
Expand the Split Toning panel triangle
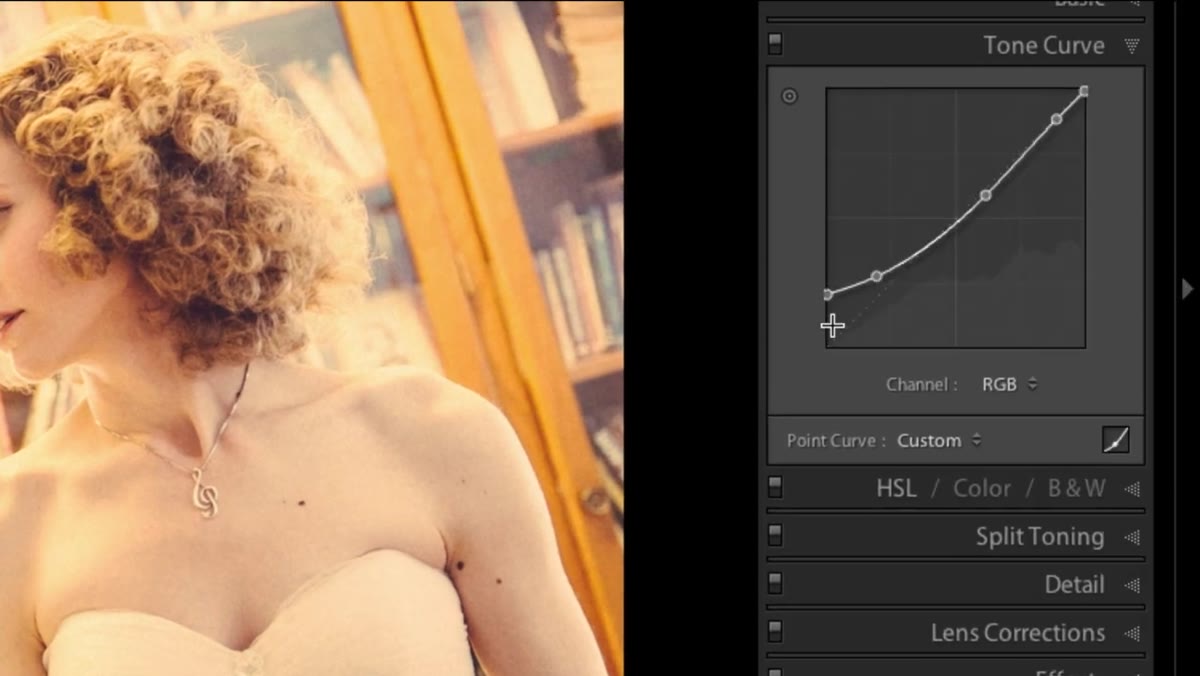click(1132, 537)
